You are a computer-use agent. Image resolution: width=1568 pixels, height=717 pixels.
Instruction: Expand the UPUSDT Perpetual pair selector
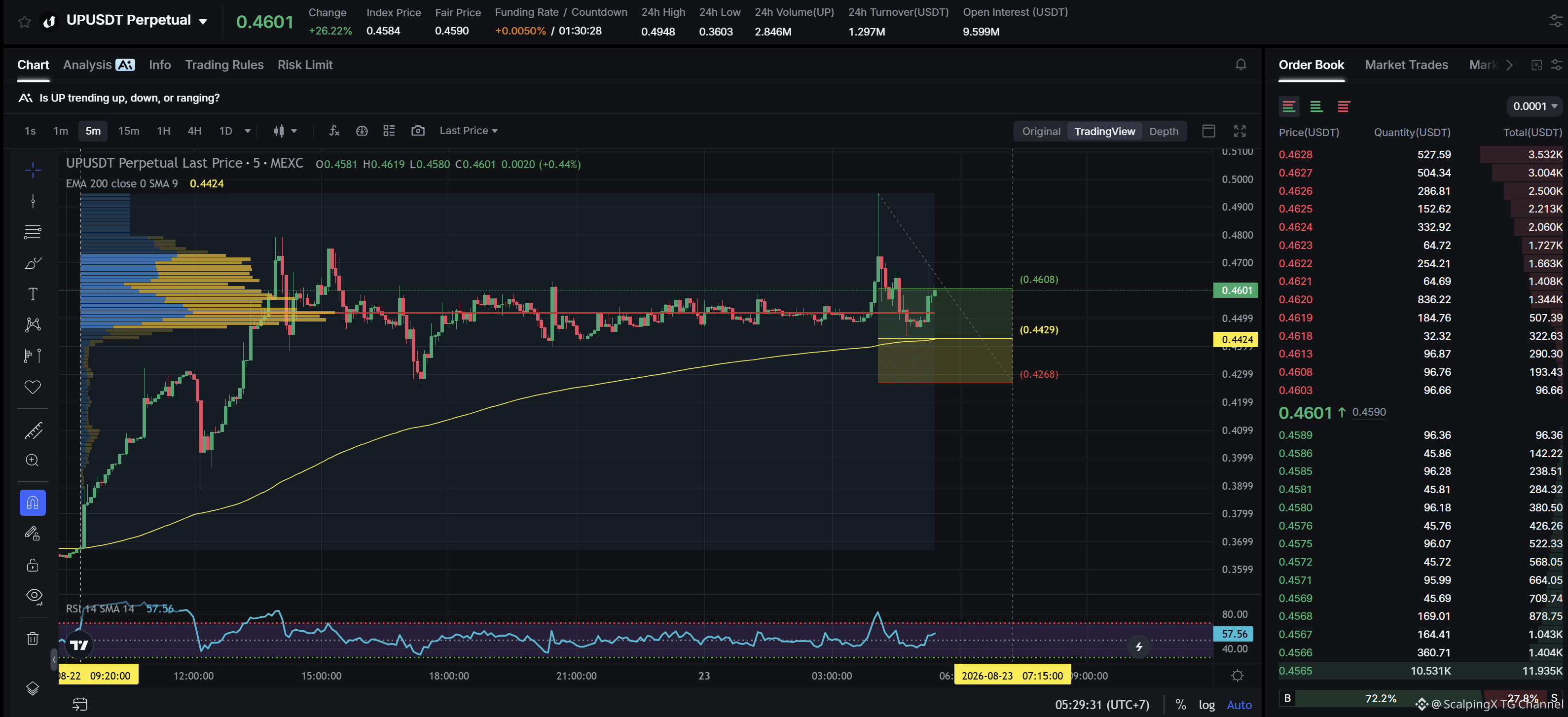tap(203, 21)
